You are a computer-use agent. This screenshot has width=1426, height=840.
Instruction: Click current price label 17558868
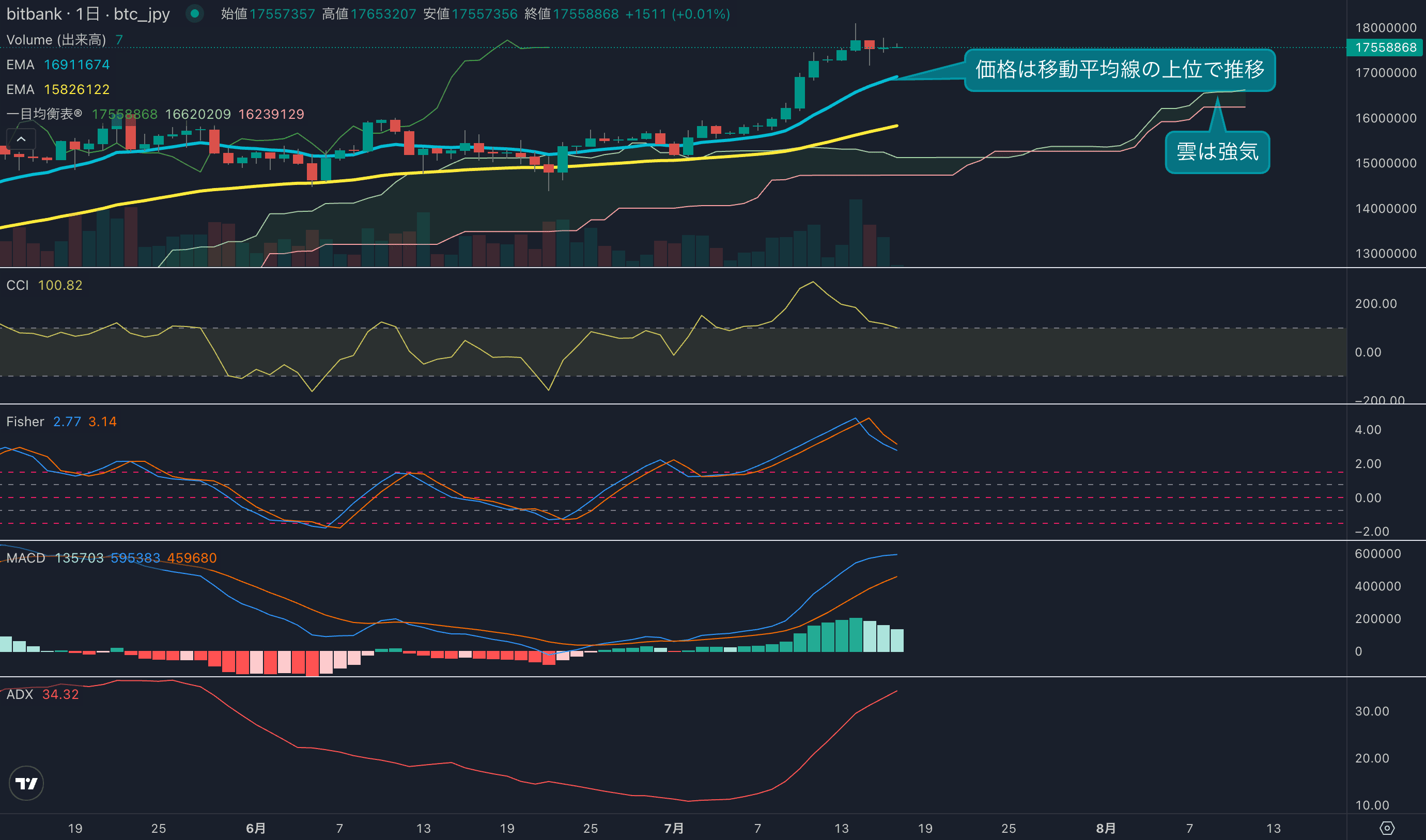1385,48
